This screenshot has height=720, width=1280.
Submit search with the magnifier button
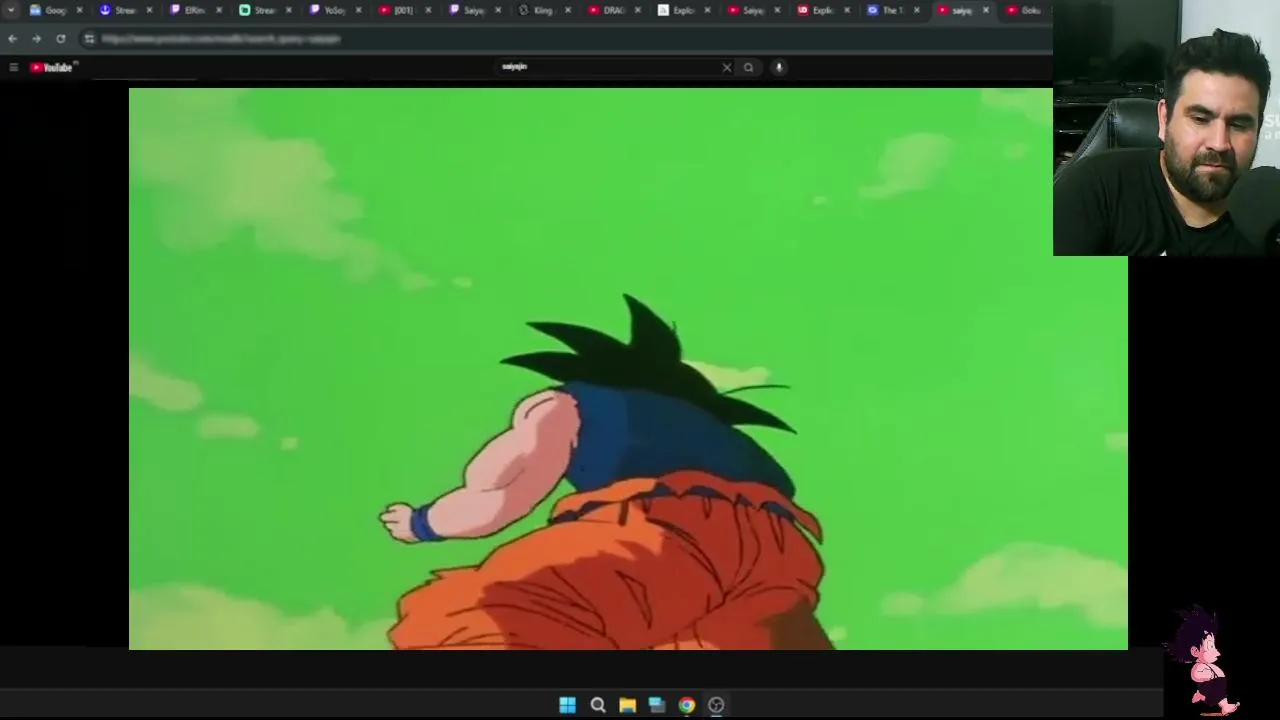point(748,67)
